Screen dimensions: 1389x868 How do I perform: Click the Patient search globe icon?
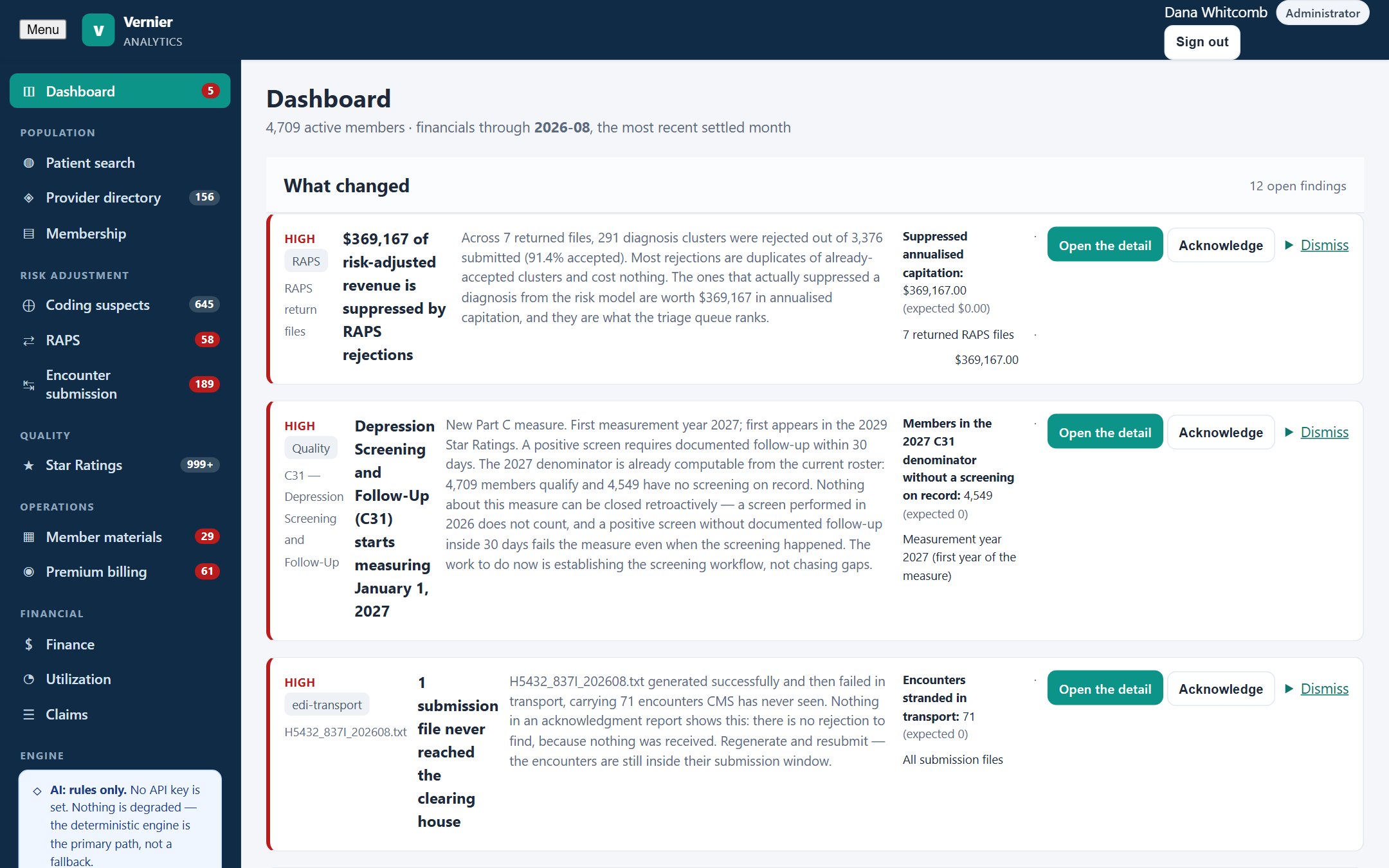[x=29, y=163]
